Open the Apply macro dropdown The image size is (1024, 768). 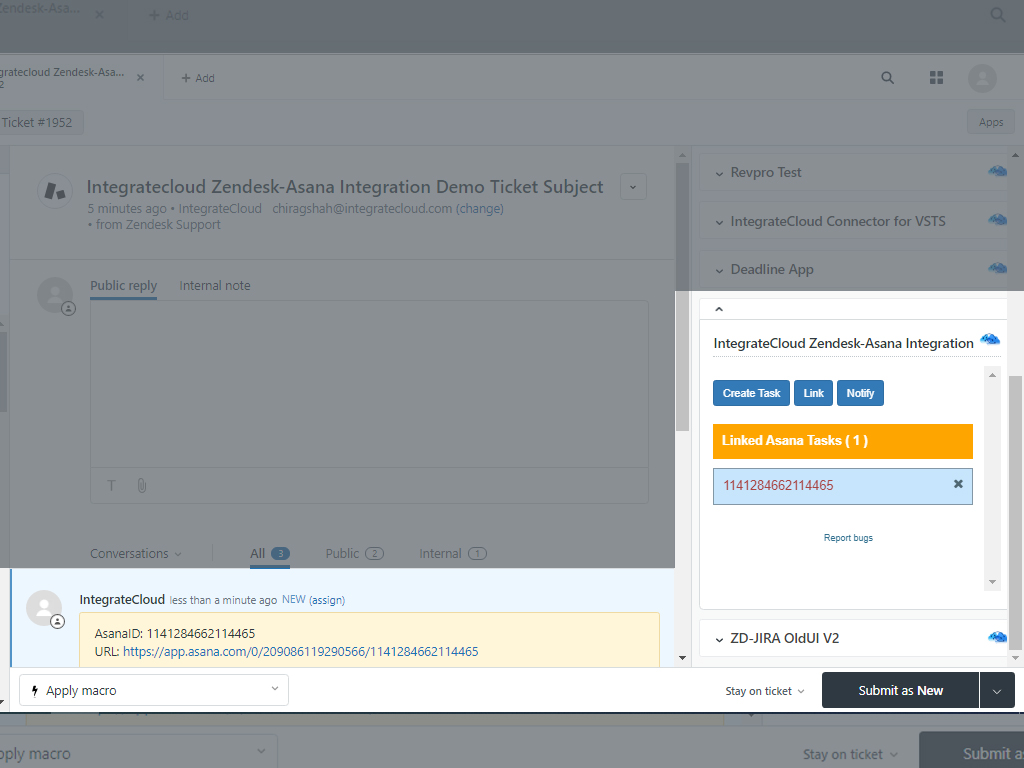click(x=154, y=690)
